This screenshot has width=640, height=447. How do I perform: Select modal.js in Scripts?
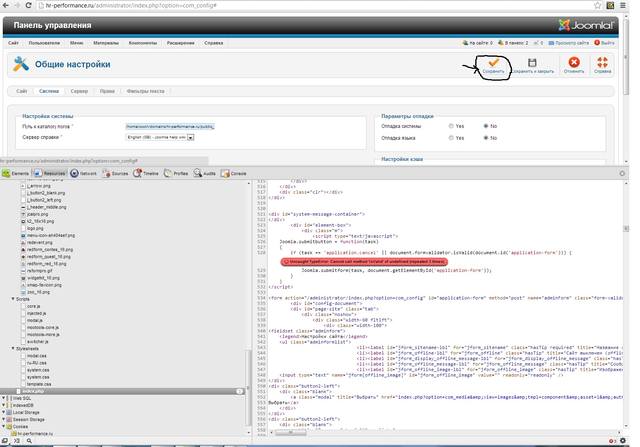[x=35, y=320]
